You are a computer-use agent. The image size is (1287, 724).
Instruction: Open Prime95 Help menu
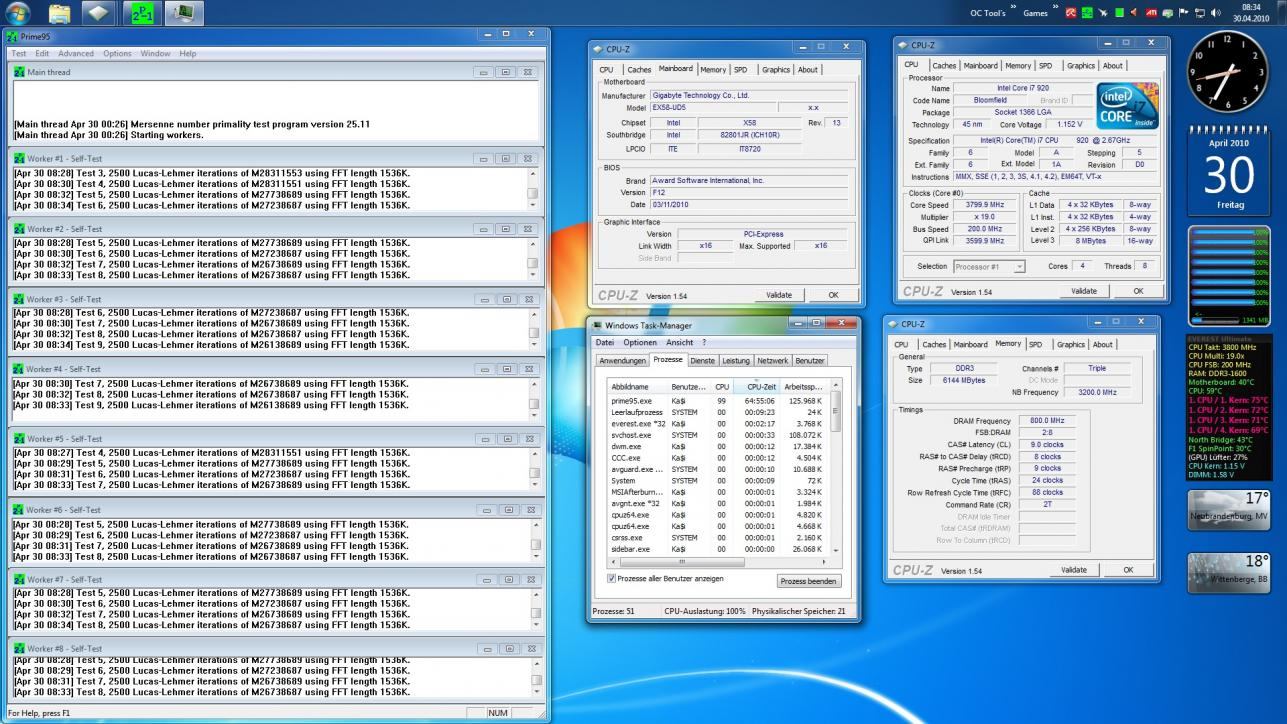pos(188,53)
